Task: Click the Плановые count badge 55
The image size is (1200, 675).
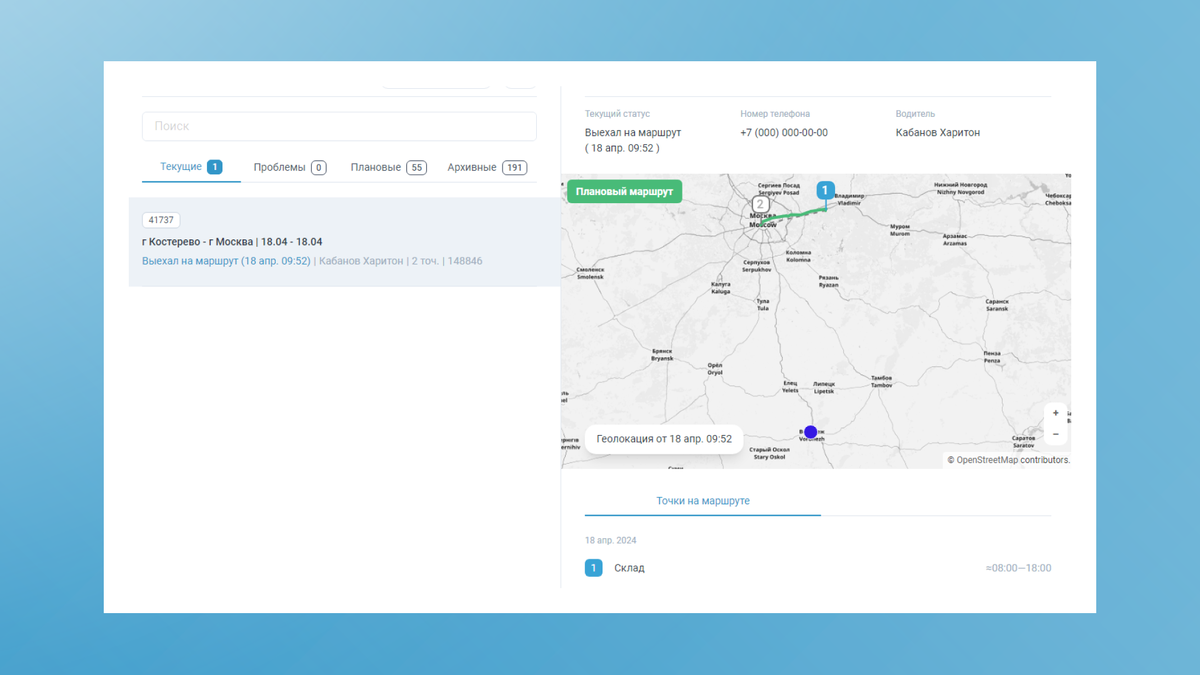Action: 417,168
